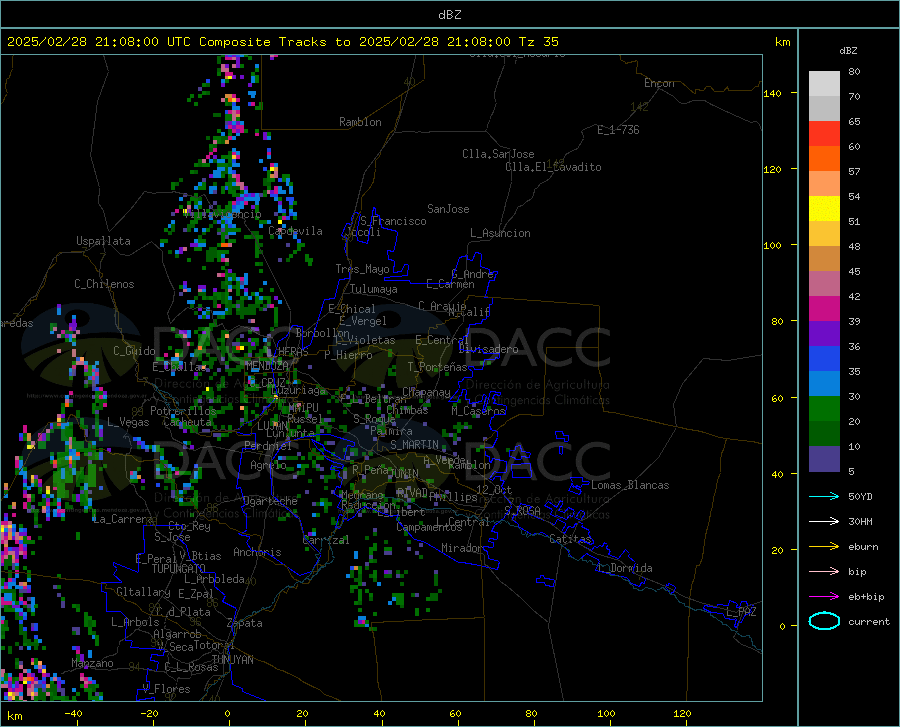
Task: Click the 'E_1-736' map label
Action: pos(618,130)
